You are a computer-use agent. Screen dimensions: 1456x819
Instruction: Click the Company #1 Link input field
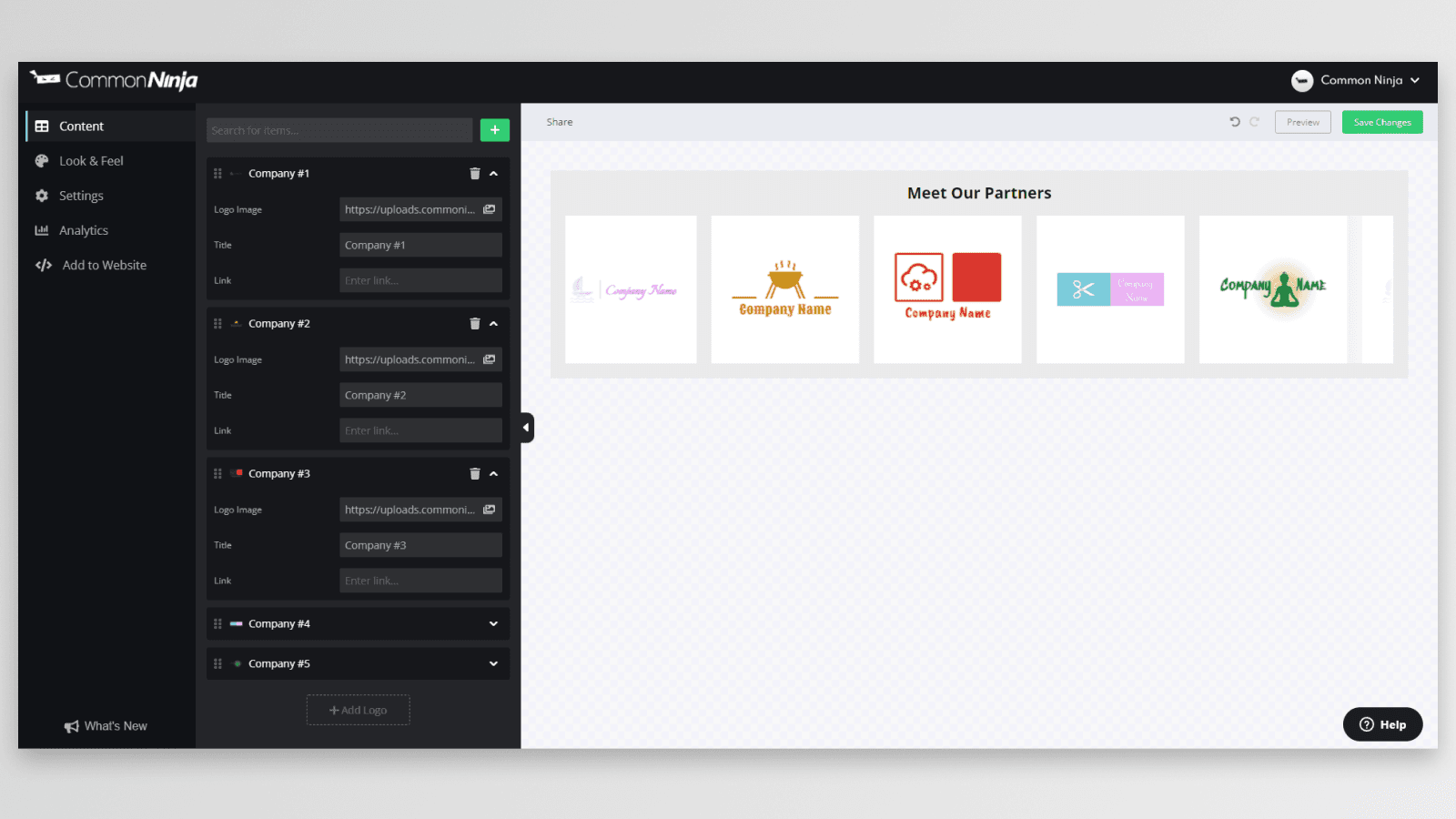coord(420,280)
